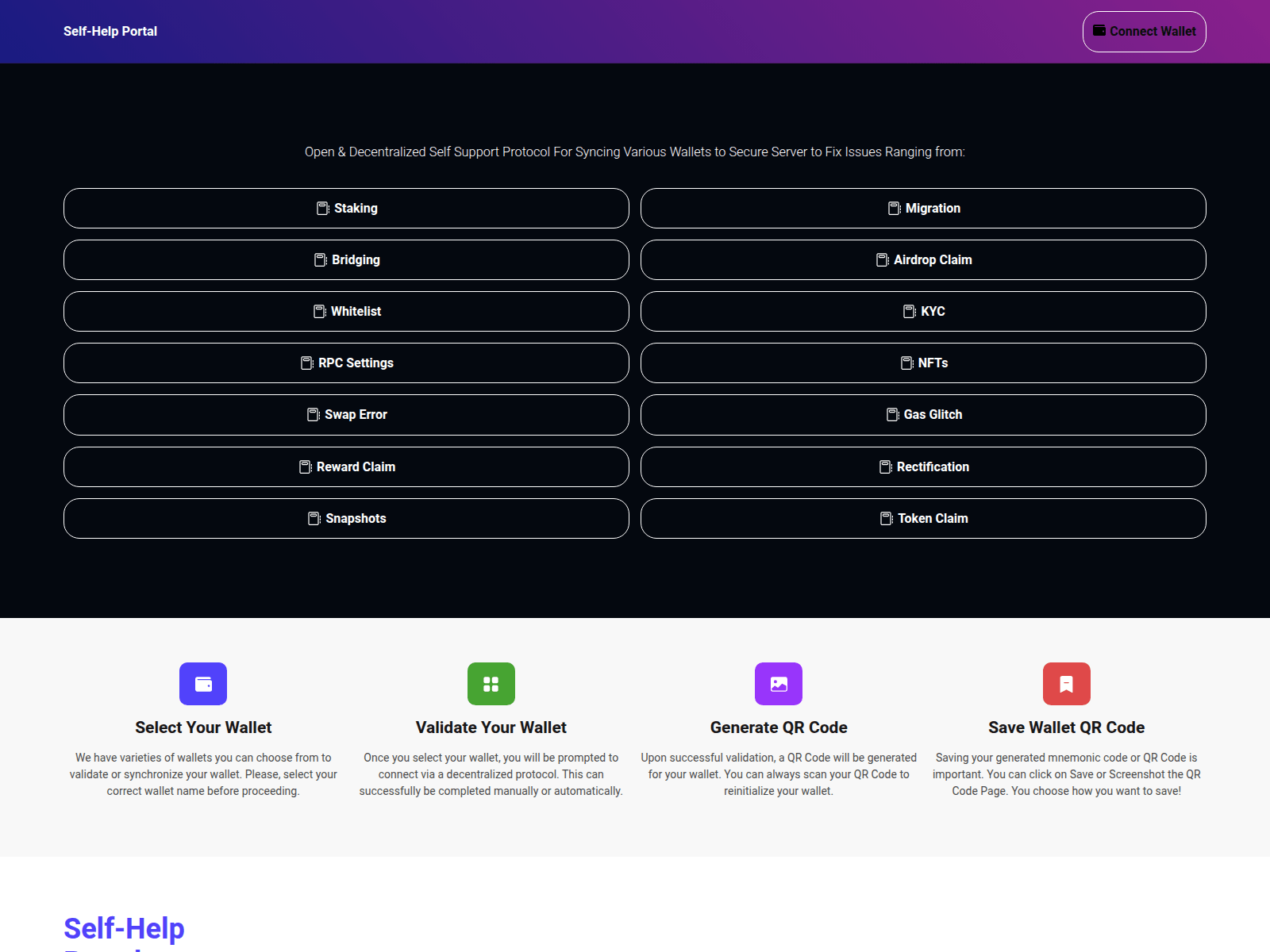Image resolution: width=1270 pixels, height=952 pixels.
Task: Select the Airdrop Claim button
Action: 923,260
